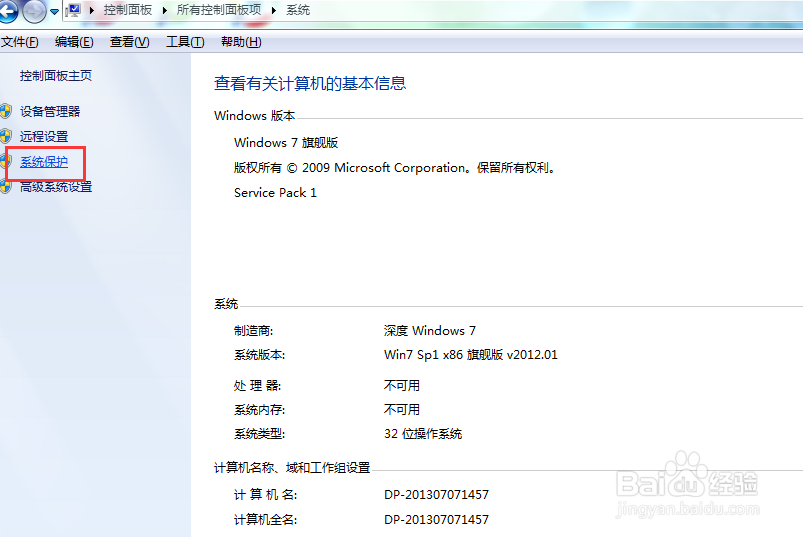Select value Win7 Sp1 x86 旗舰版 v2012.01
803x537 pixels.
(x=471, y=355)
